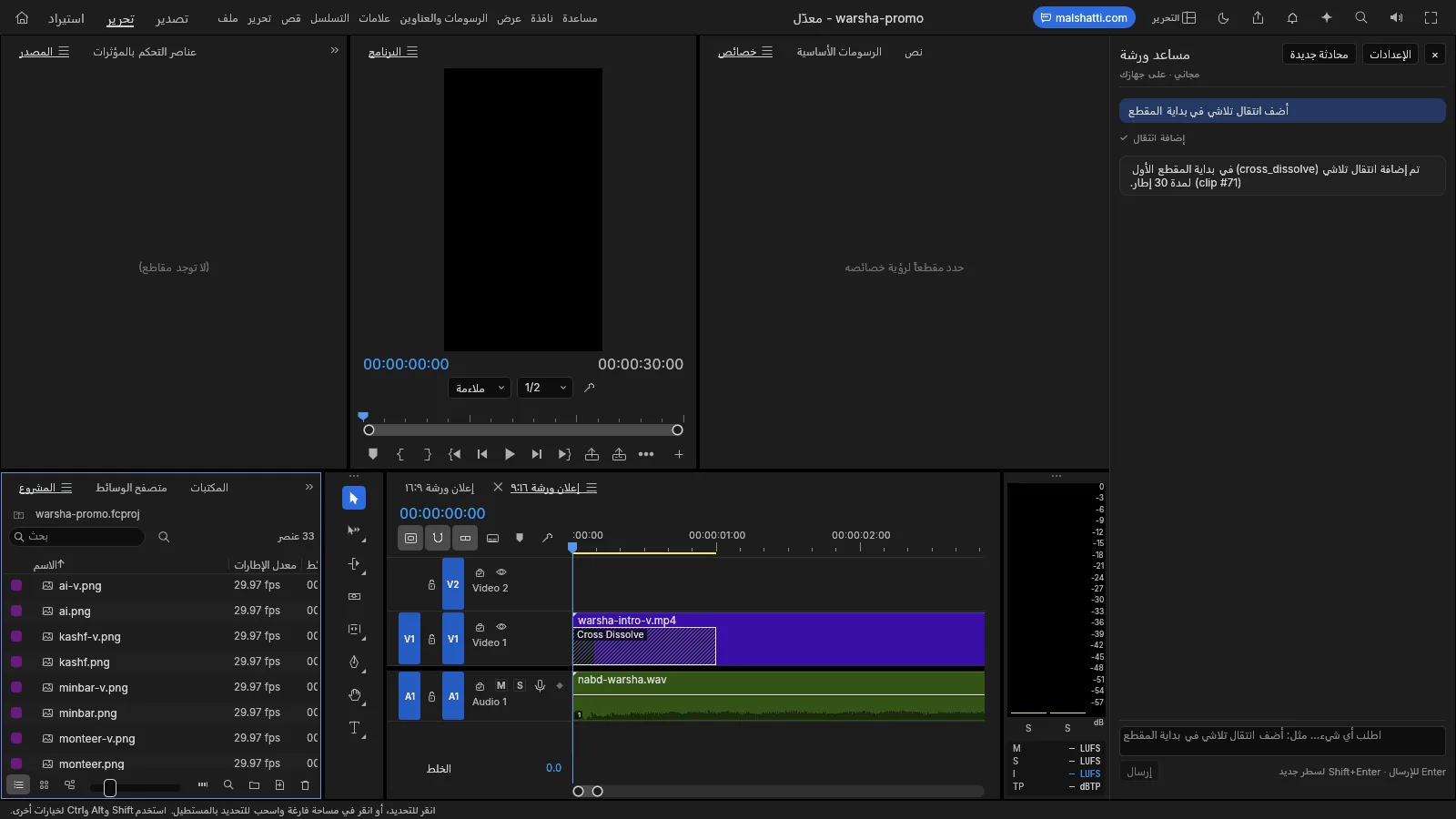Solo the Audio 1 track

pyautogui.click(x=520, y=685)
